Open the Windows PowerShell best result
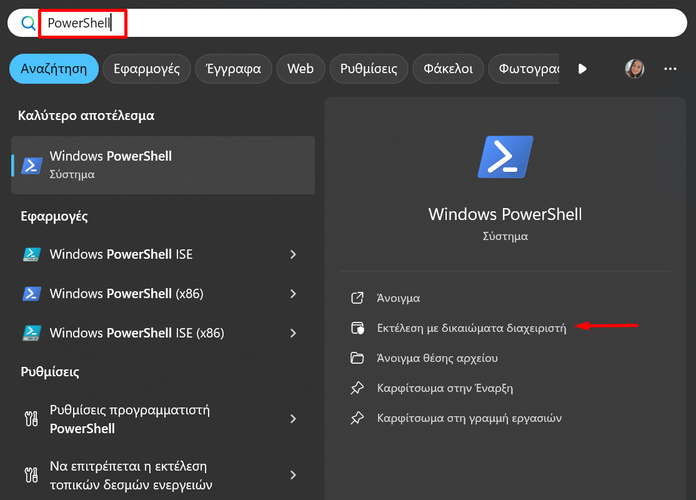 click(x=163, y=165)
